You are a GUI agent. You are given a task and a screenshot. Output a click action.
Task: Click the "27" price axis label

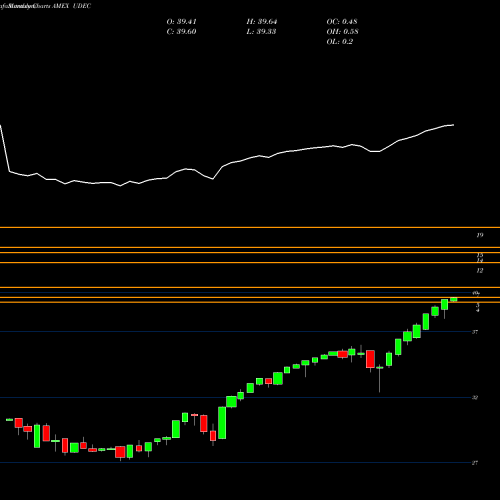click(x=475, y=463)
